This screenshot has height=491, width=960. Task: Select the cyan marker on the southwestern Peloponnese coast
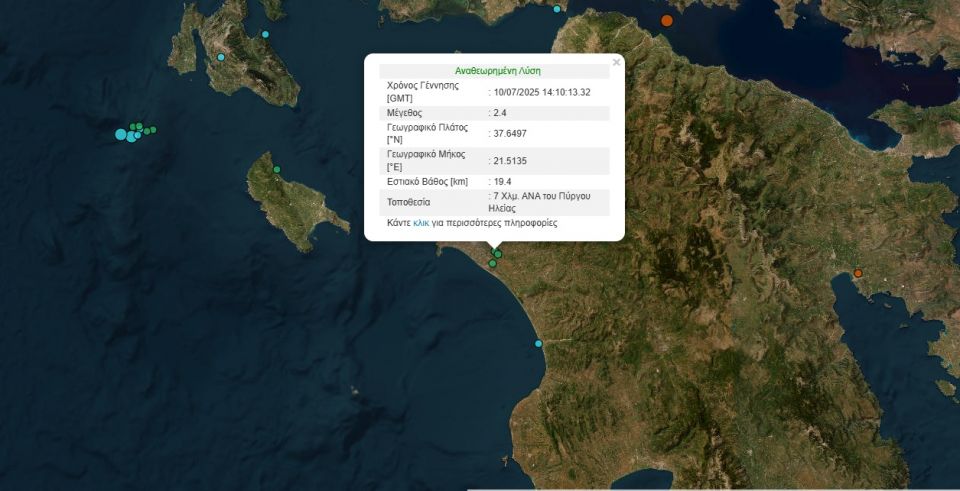pyautogui.click(x=538, y=344)
